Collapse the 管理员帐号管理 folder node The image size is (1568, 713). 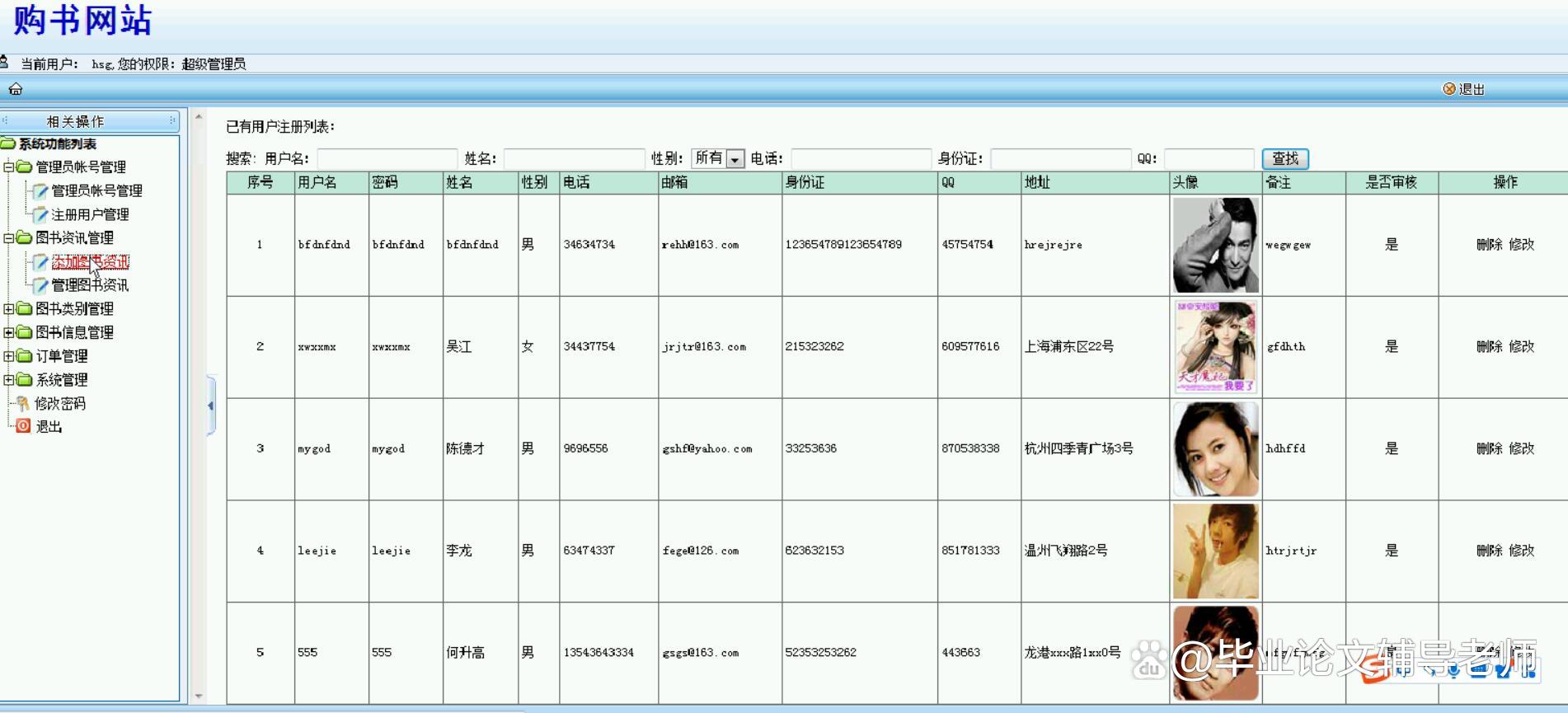(9, 167)
